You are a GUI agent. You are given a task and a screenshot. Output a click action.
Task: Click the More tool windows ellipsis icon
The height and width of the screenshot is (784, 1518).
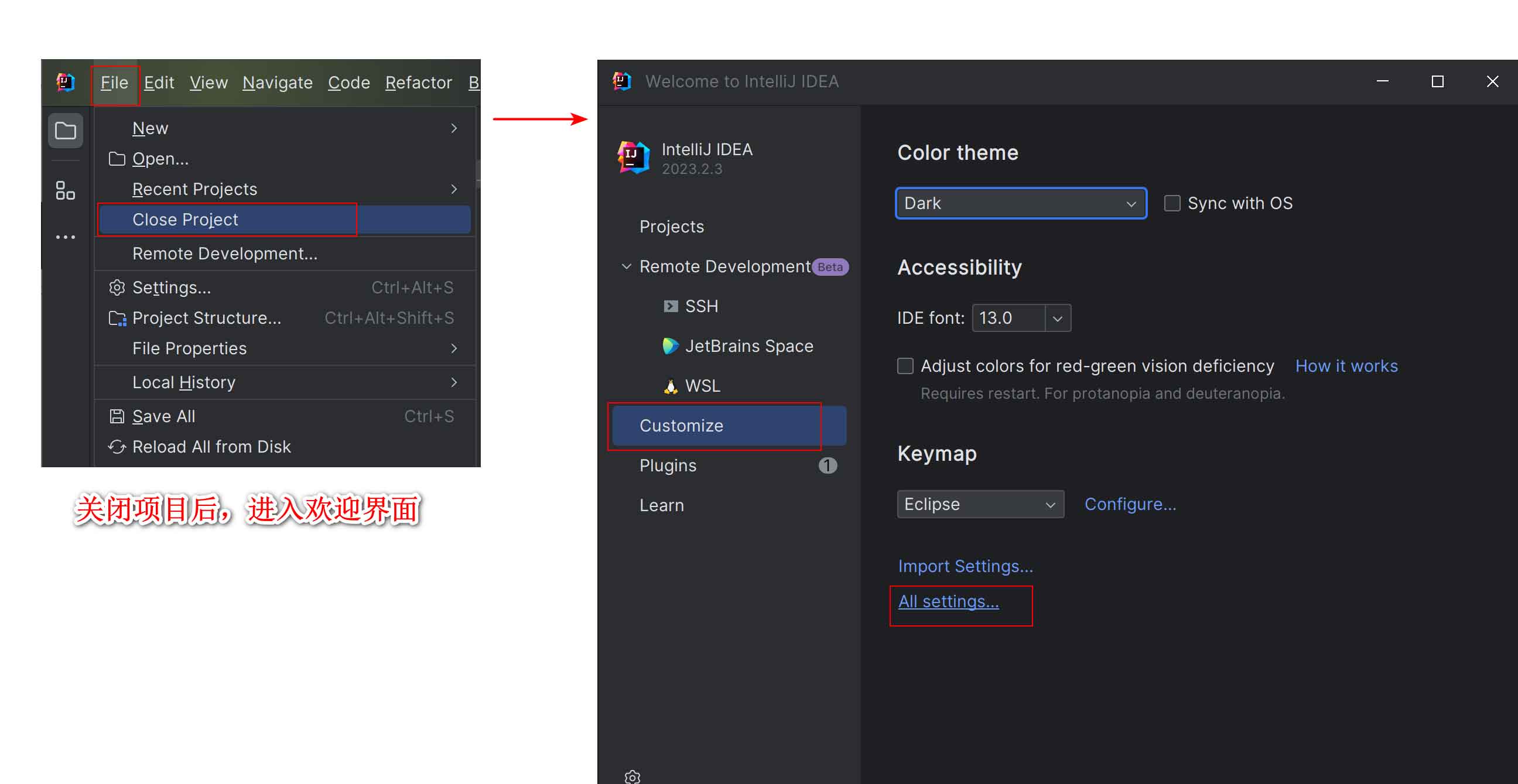click(66, 237)
